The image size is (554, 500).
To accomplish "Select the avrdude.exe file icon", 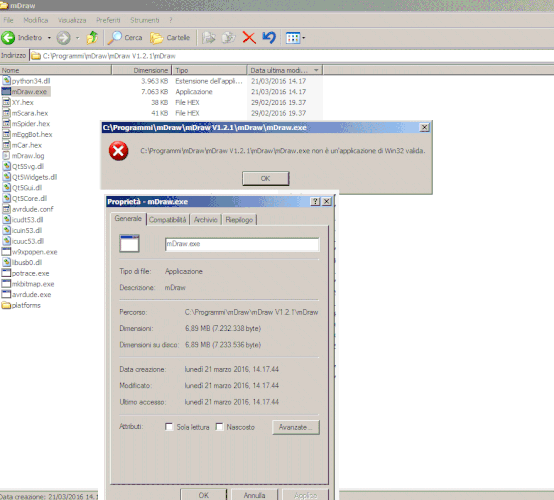I will [x=6, y=294].
